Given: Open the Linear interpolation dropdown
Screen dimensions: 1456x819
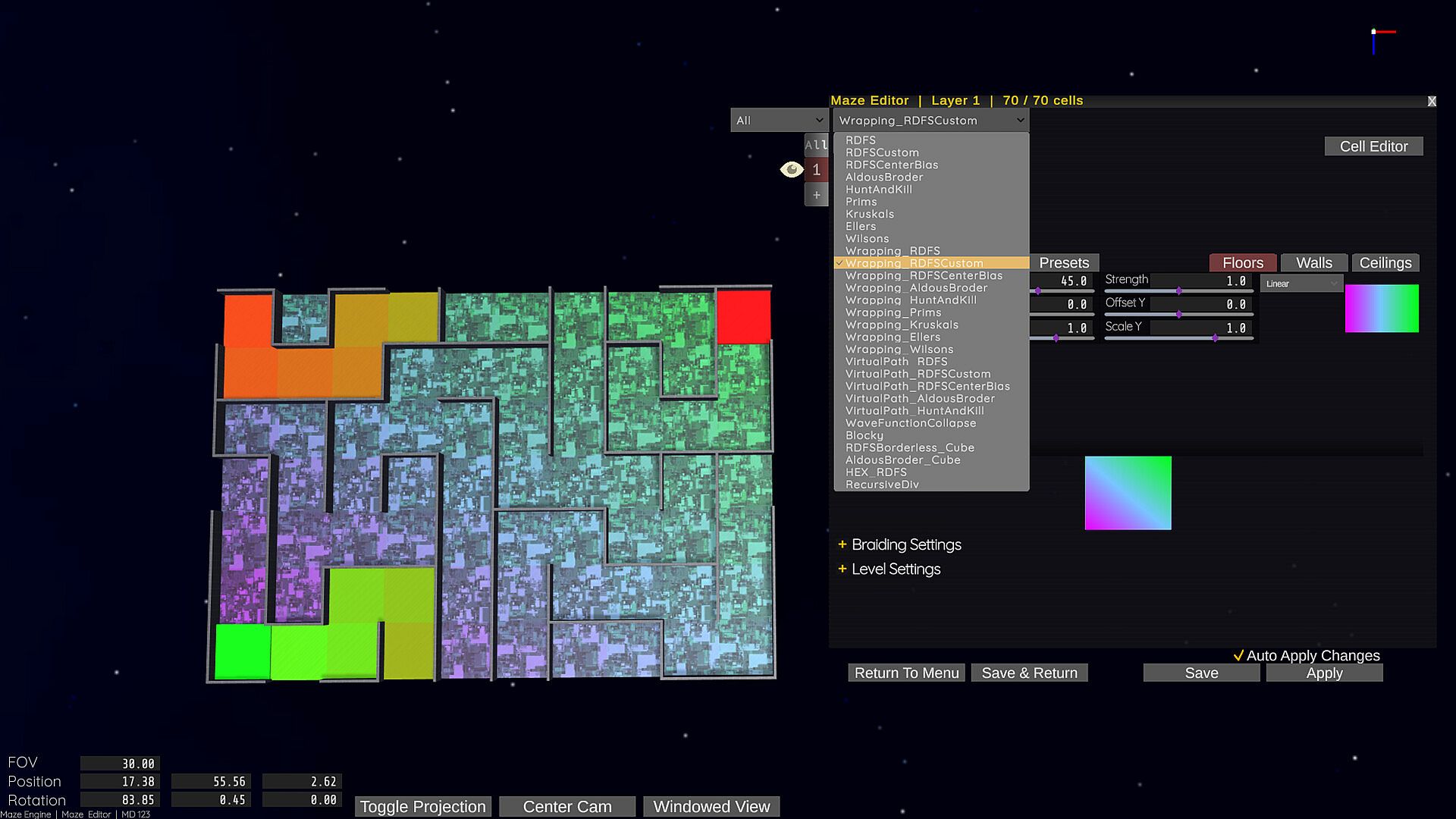Looking at the screenshot, I should point(1301,284).
